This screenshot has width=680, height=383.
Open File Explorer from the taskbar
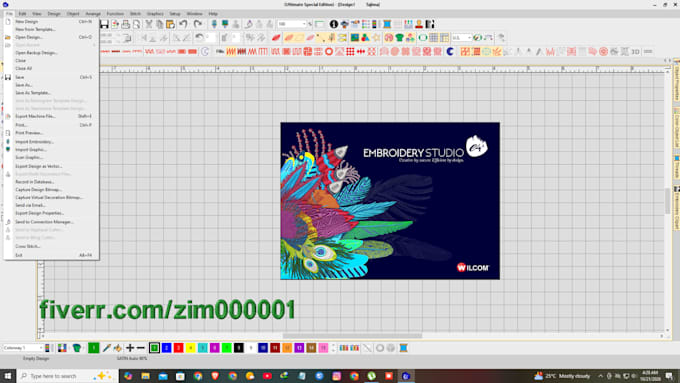[145, 376]
